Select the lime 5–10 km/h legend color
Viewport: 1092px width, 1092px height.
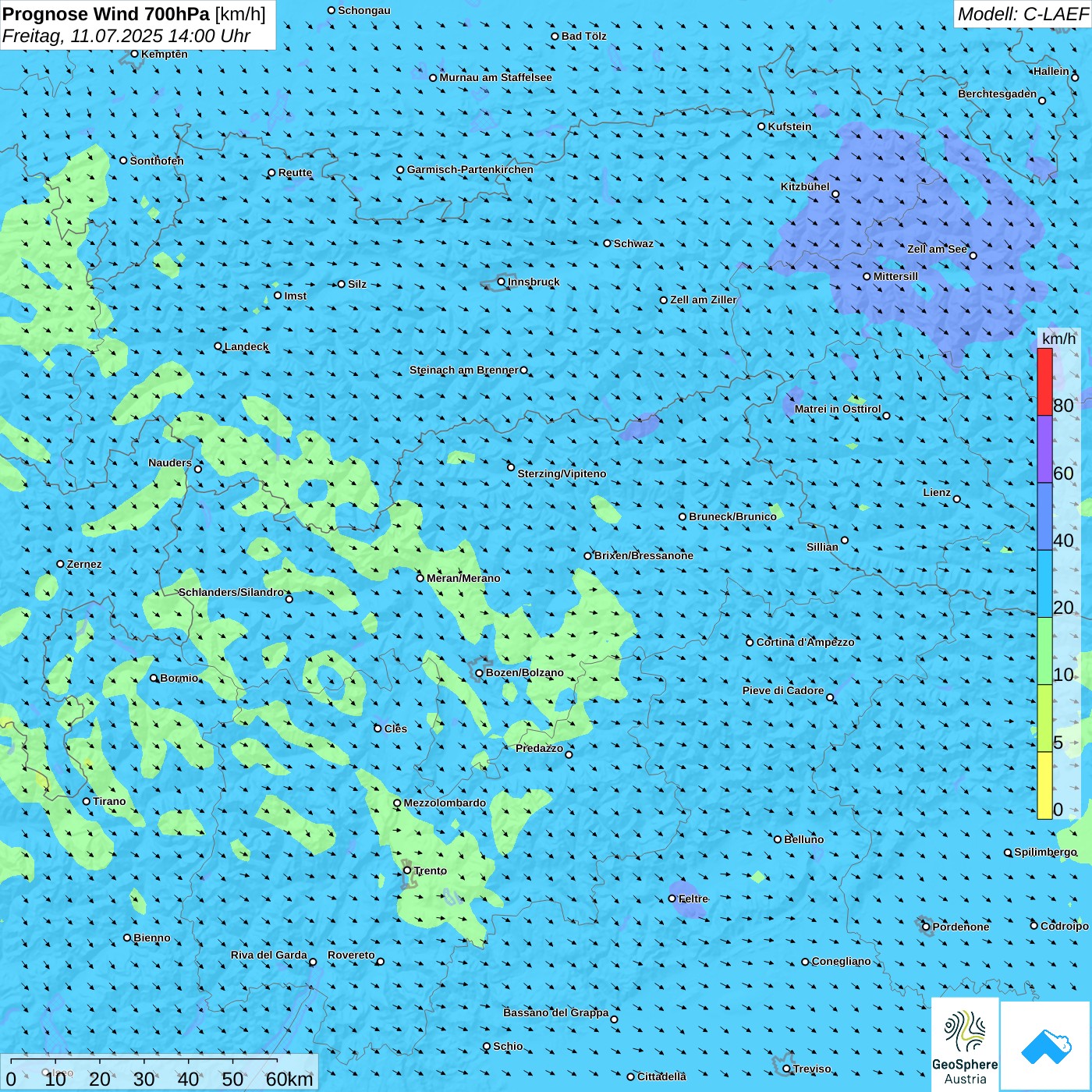1044,718
